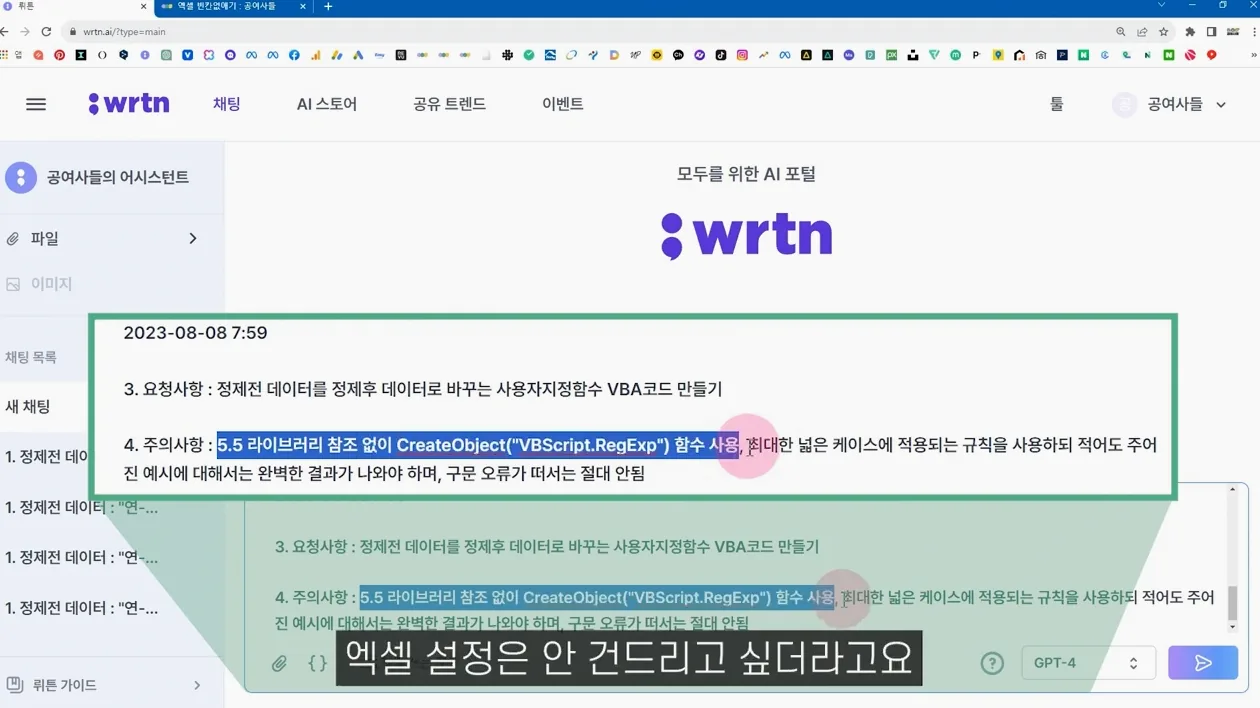Send the message with the arrow button
The height and width of the screenshot is (708, 1260).
[x=1203, y=663]
